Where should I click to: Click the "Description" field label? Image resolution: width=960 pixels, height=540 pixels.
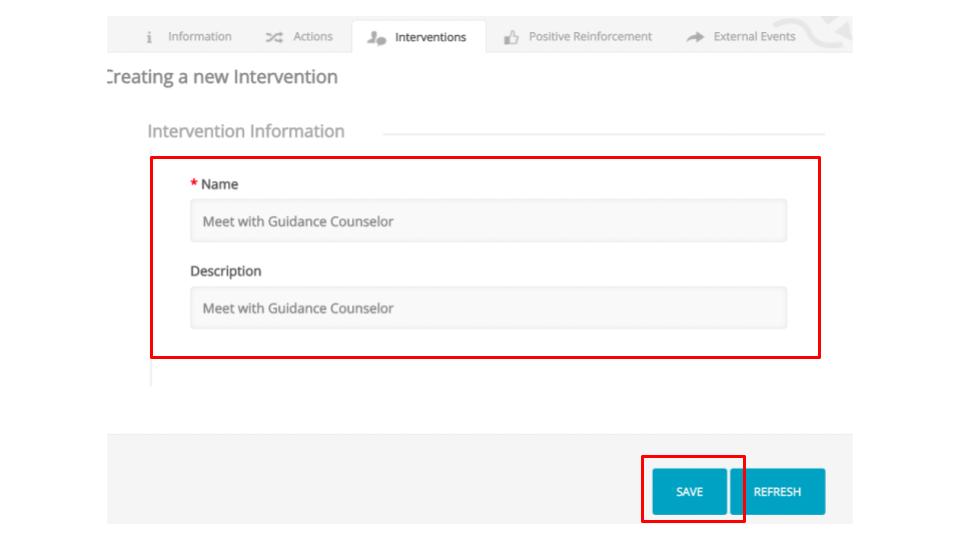pos(226,271)
